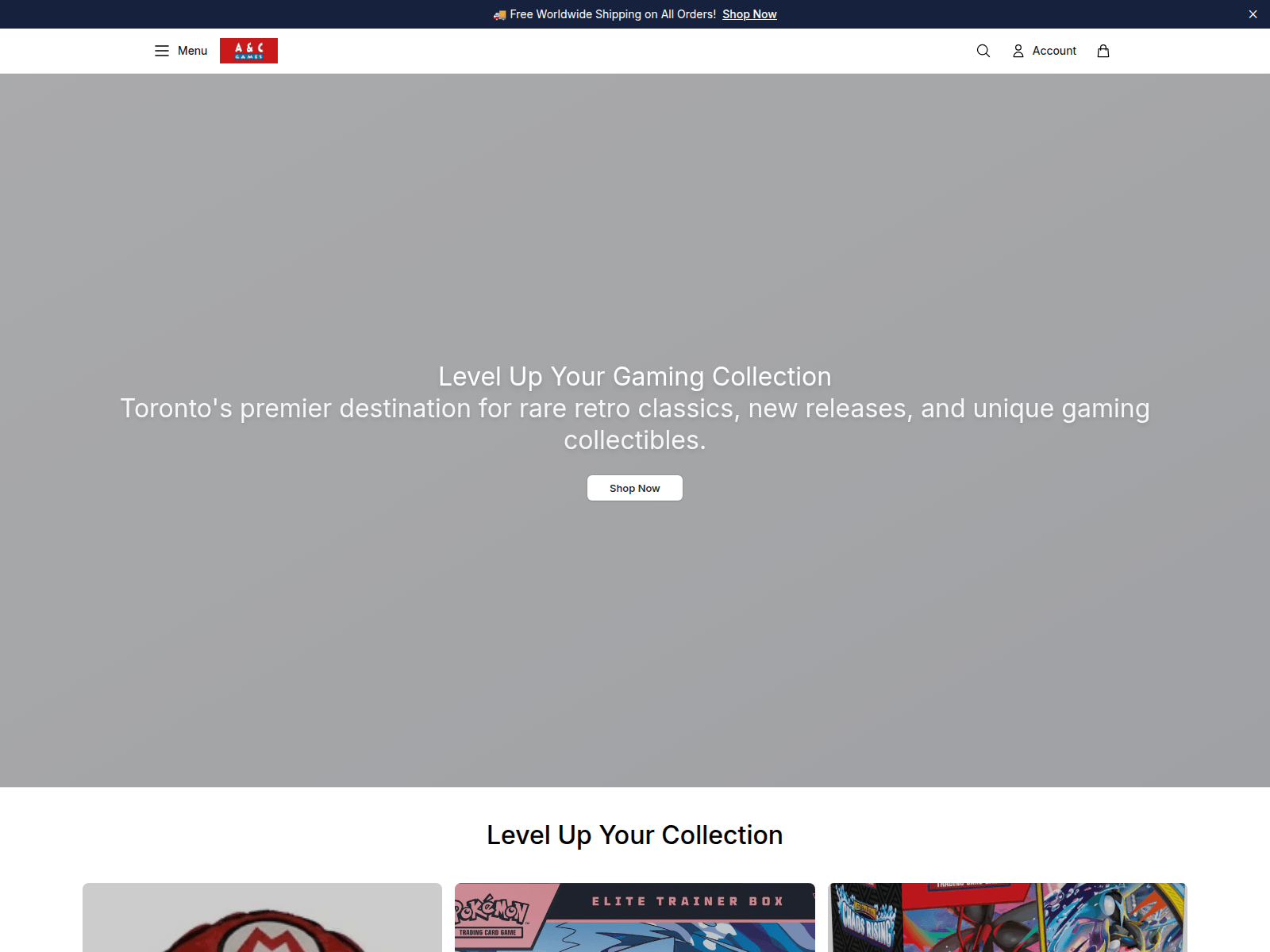Open the Chaos Rising product thumbnail
The width and height of the screenshot is (1270, 952).
coord(1007,917)
